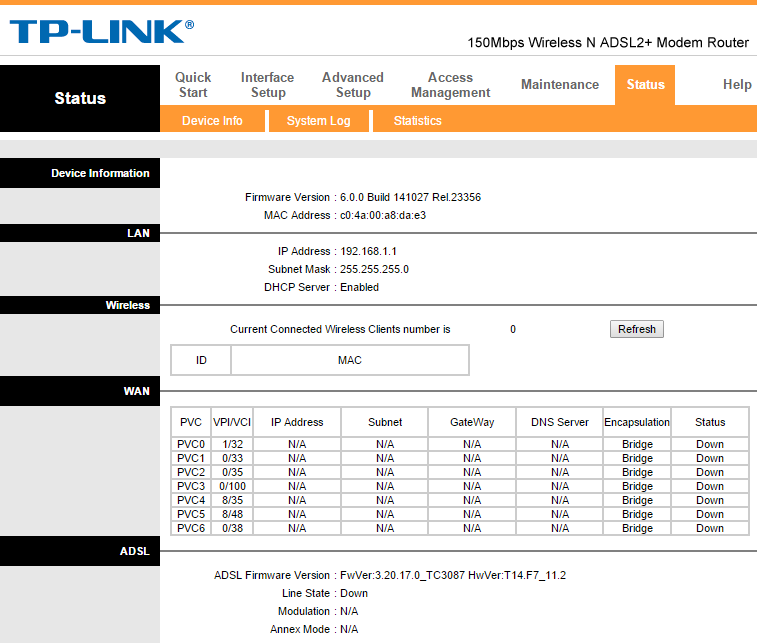Click the PVC6 row label
Viewport: 757px width, 643px height.
(x=191, y=528)
